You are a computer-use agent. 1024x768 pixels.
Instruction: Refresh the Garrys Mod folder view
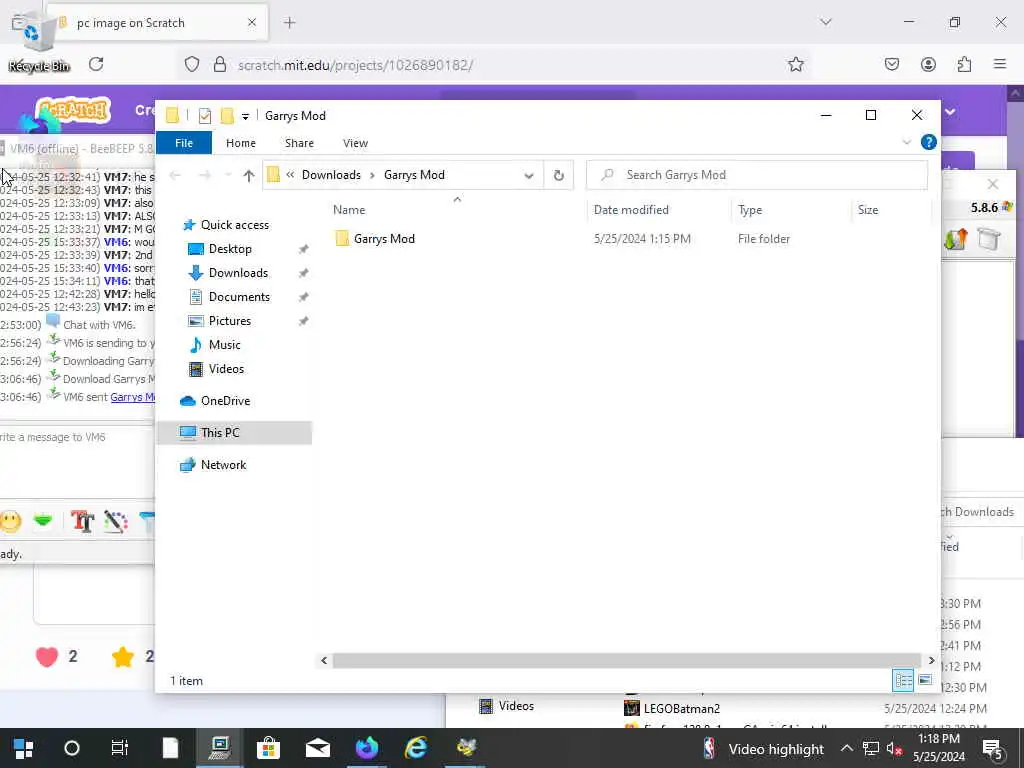tap(558, 175)
